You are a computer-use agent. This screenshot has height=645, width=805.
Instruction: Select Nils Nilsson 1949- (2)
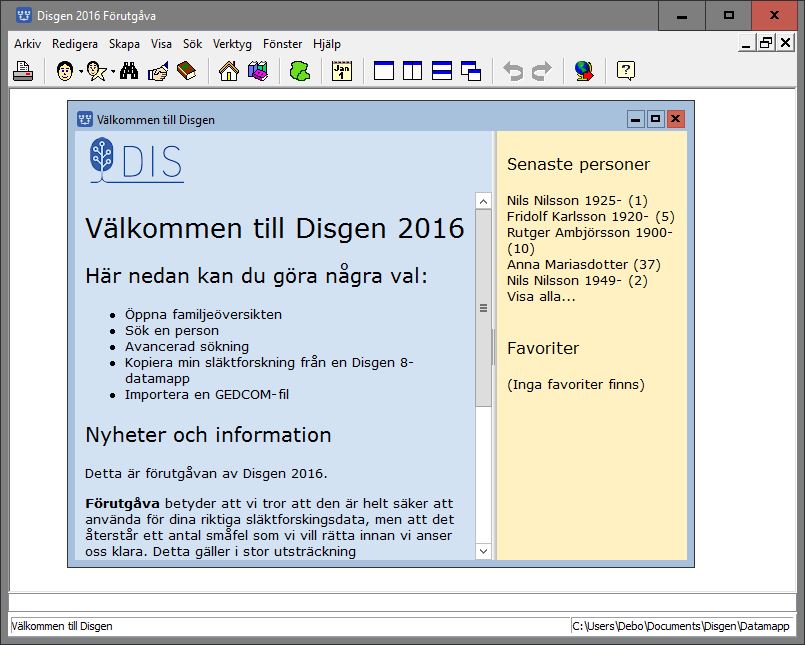pyautogui.click(x=577, y=280)
